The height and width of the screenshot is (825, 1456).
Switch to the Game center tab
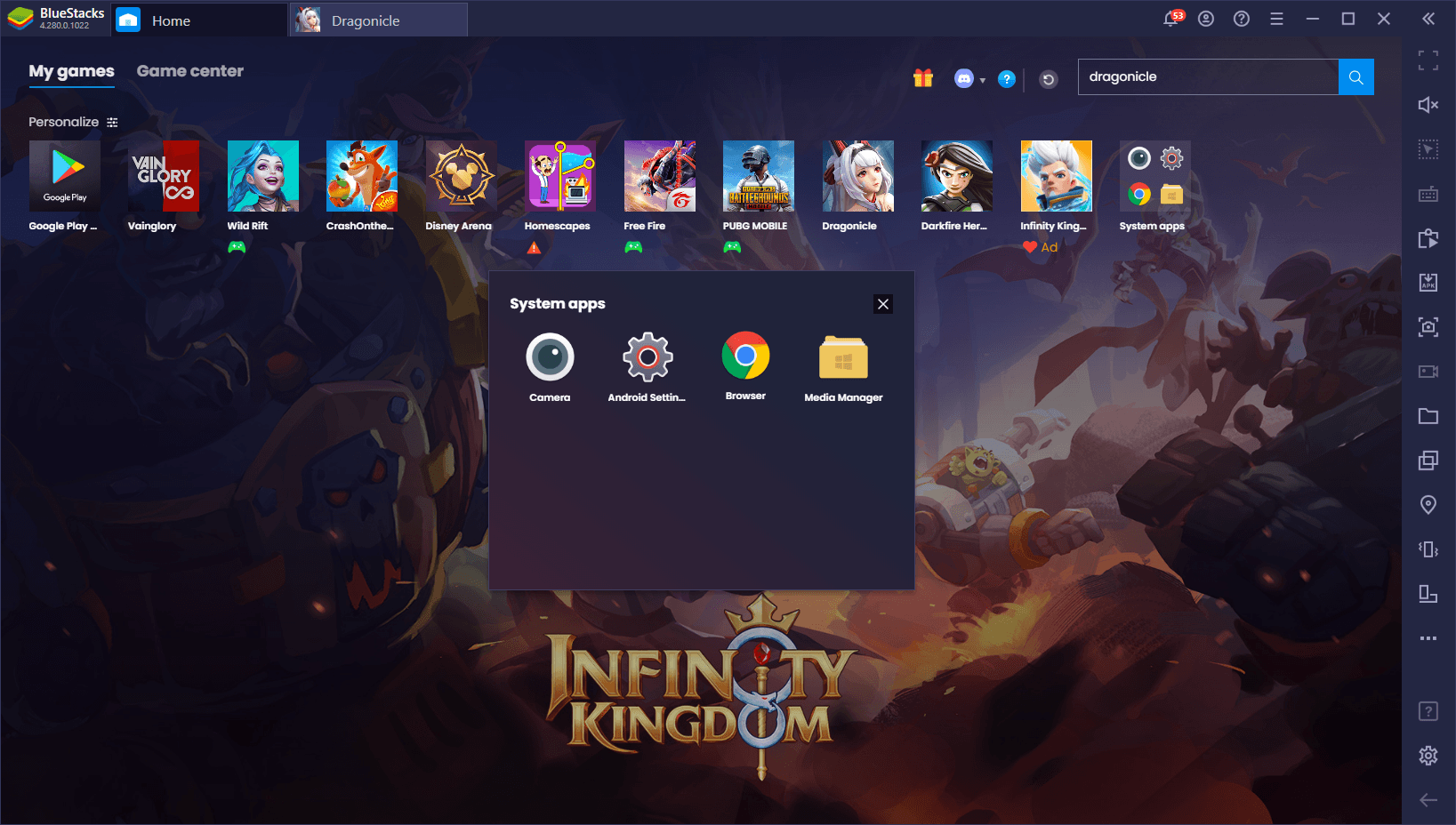point(190,71)
